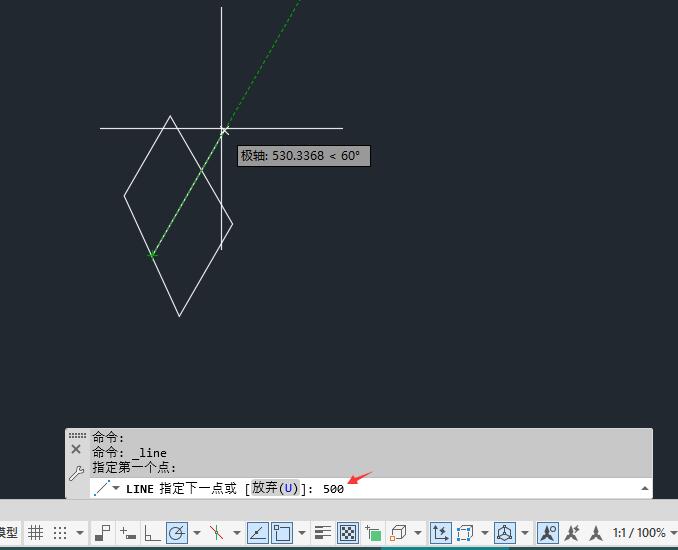Toggle infer constraints icon

(x=102, y=533)
